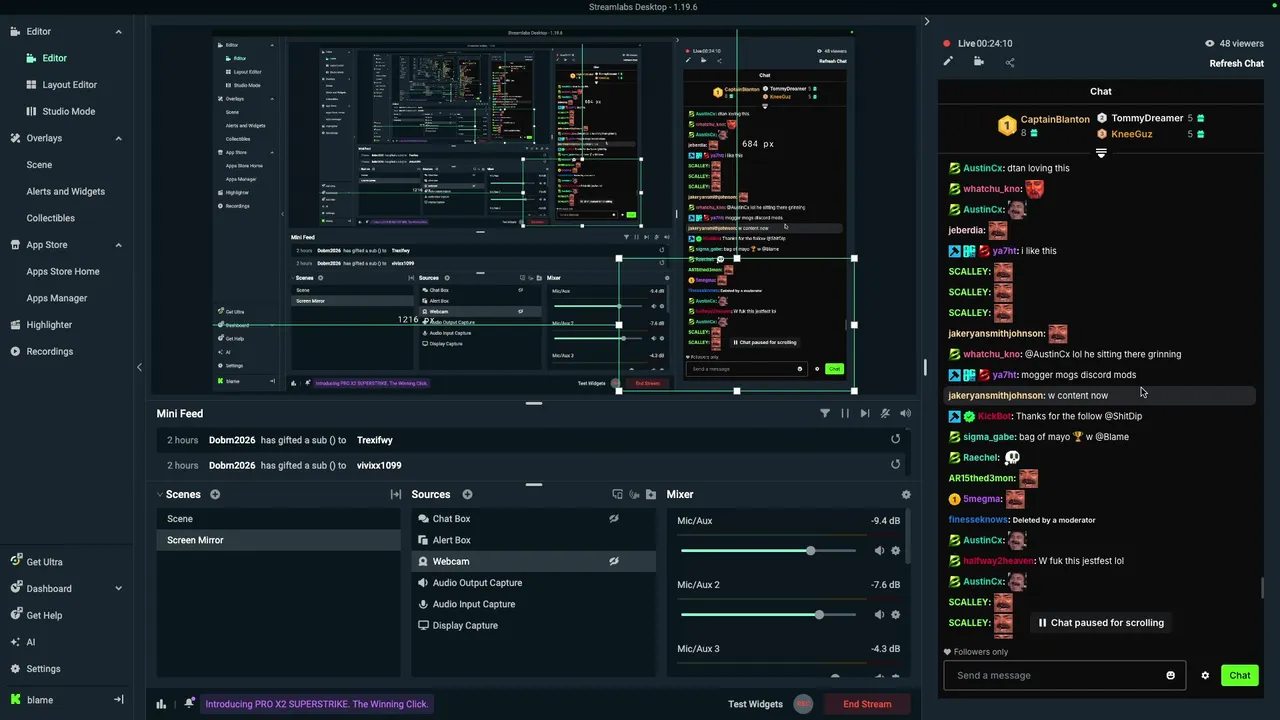This screenshot has height=720, width=1280.
Task: Toggle Mini Feed alert volume speaker
Action: [x=905, y=413]
